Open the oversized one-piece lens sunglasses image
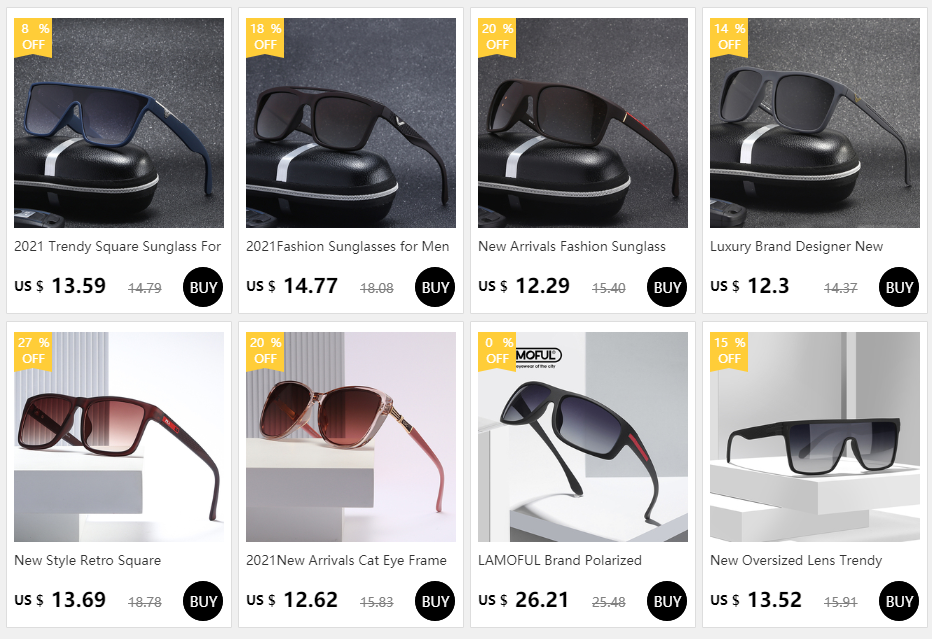The height and width of the screenshot is (639, 932). [814, 437]
